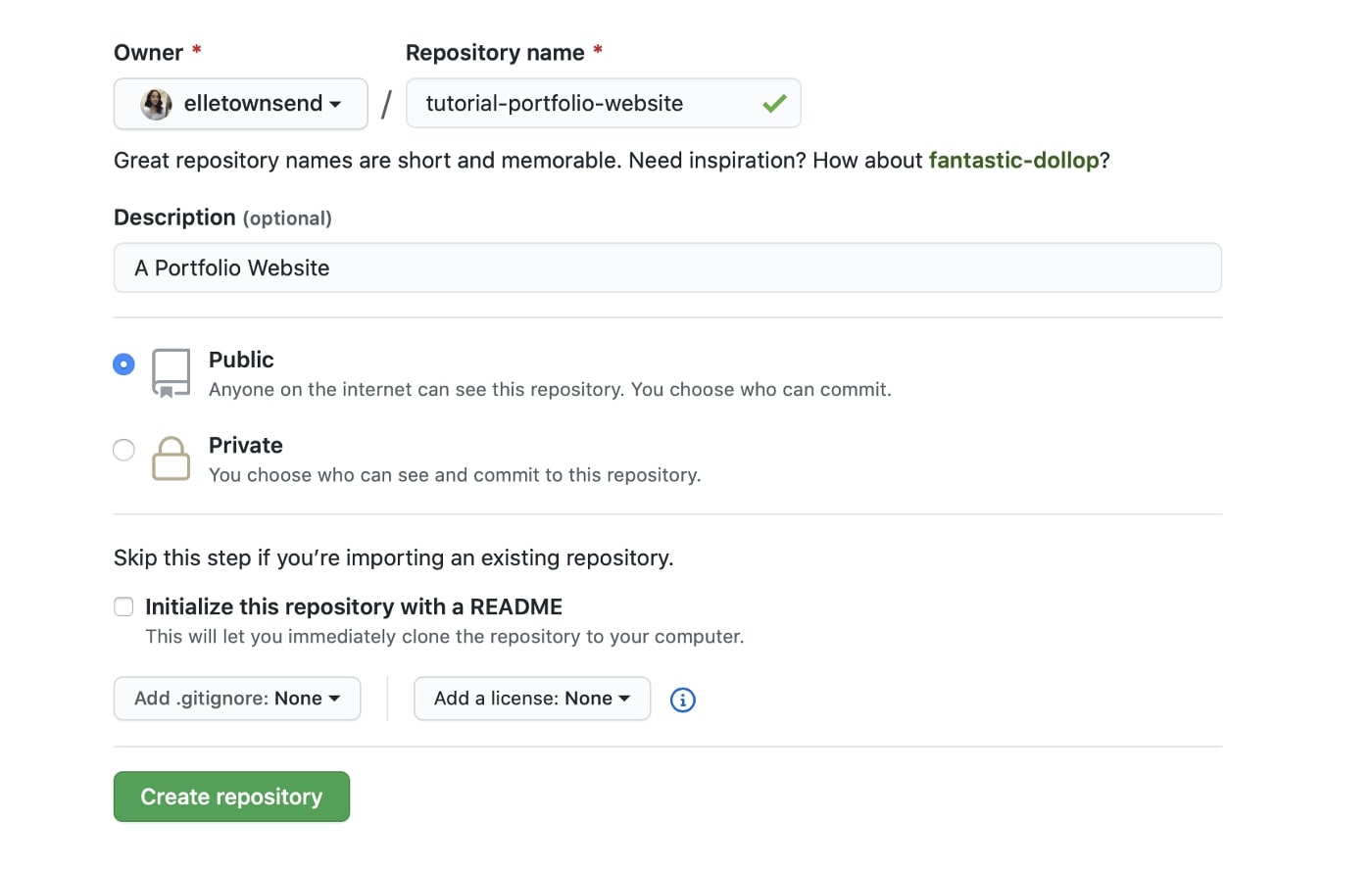Open the Add .gitignore: None dropdown
The image size is (1372, 871).
click(236, 699)
